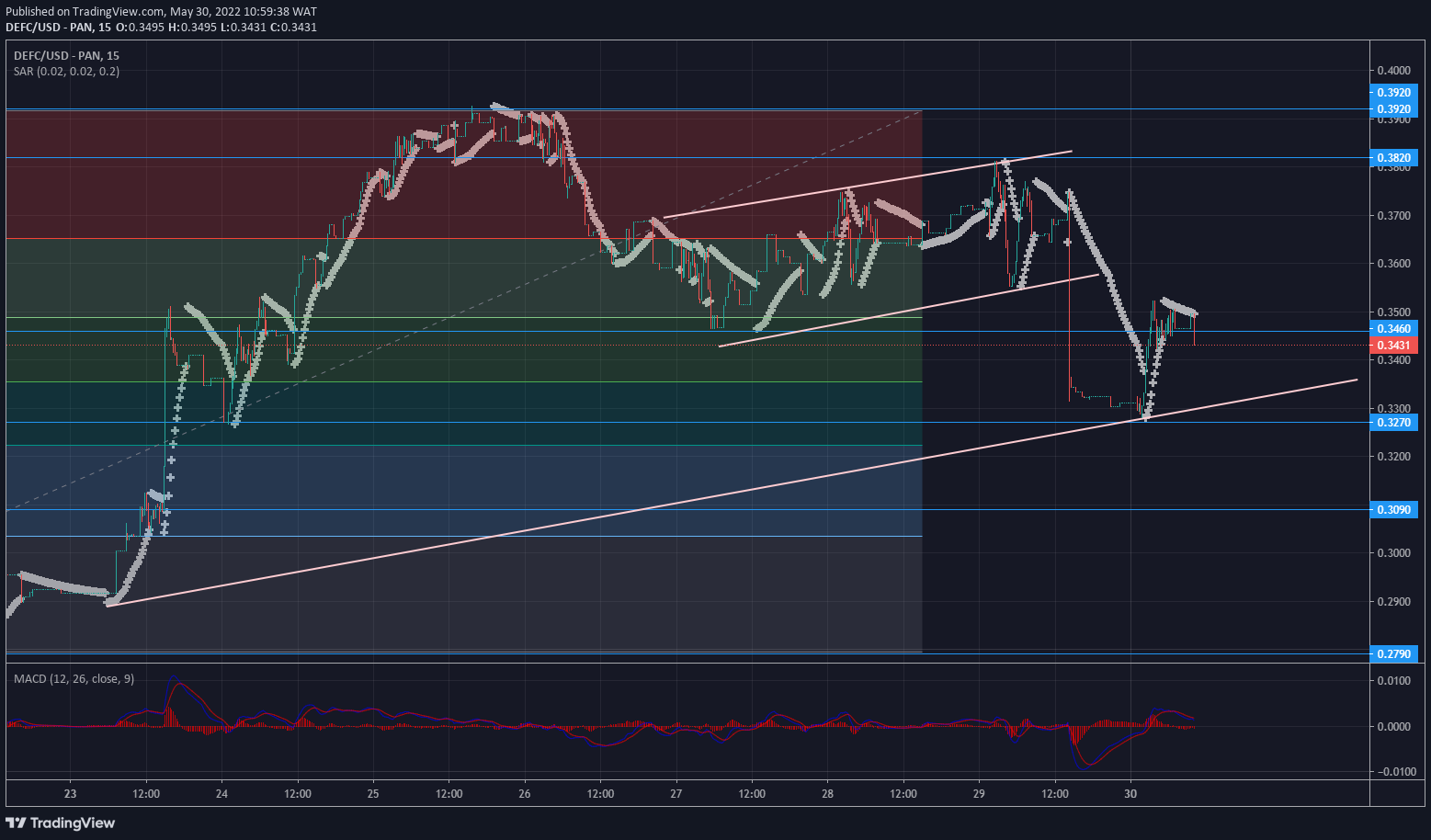The height and width of the screenshot is (840, 1431).
Task: Select the 0.3820 price level label
Action: [1393, 158]
